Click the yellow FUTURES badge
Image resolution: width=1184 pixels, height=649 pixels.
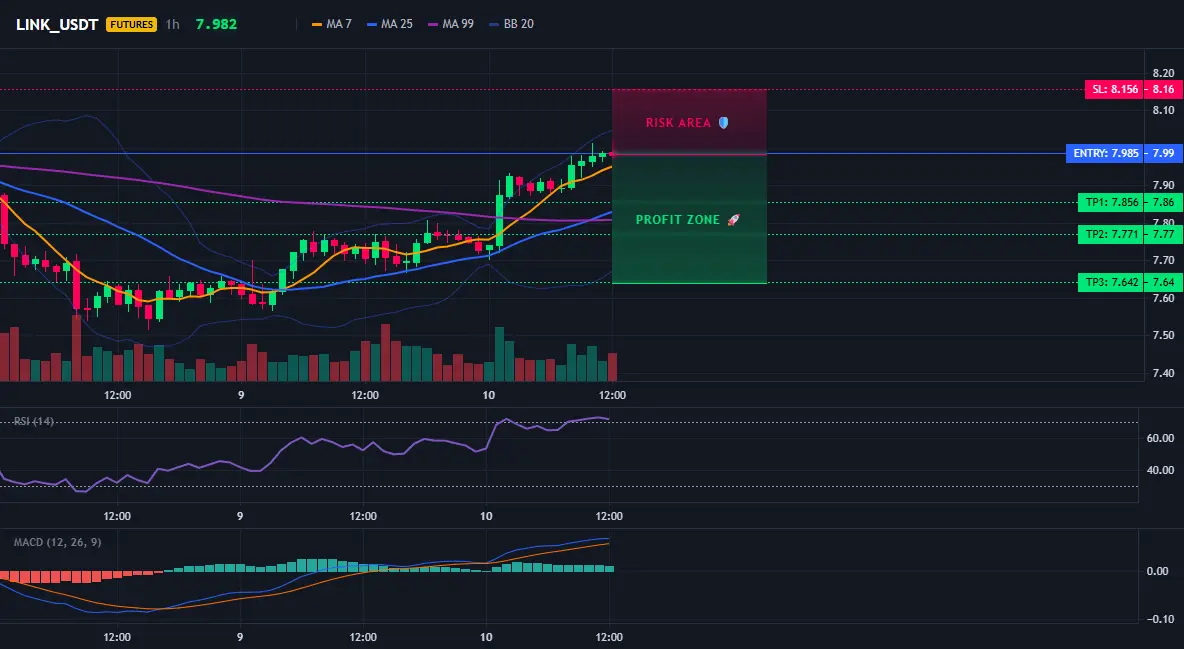click(131, 24)
